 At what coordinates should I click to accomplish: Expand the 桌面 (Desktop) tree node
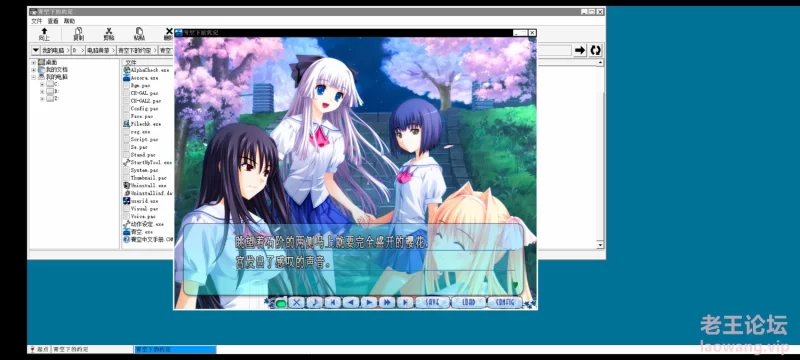click(x=34, y=62)
